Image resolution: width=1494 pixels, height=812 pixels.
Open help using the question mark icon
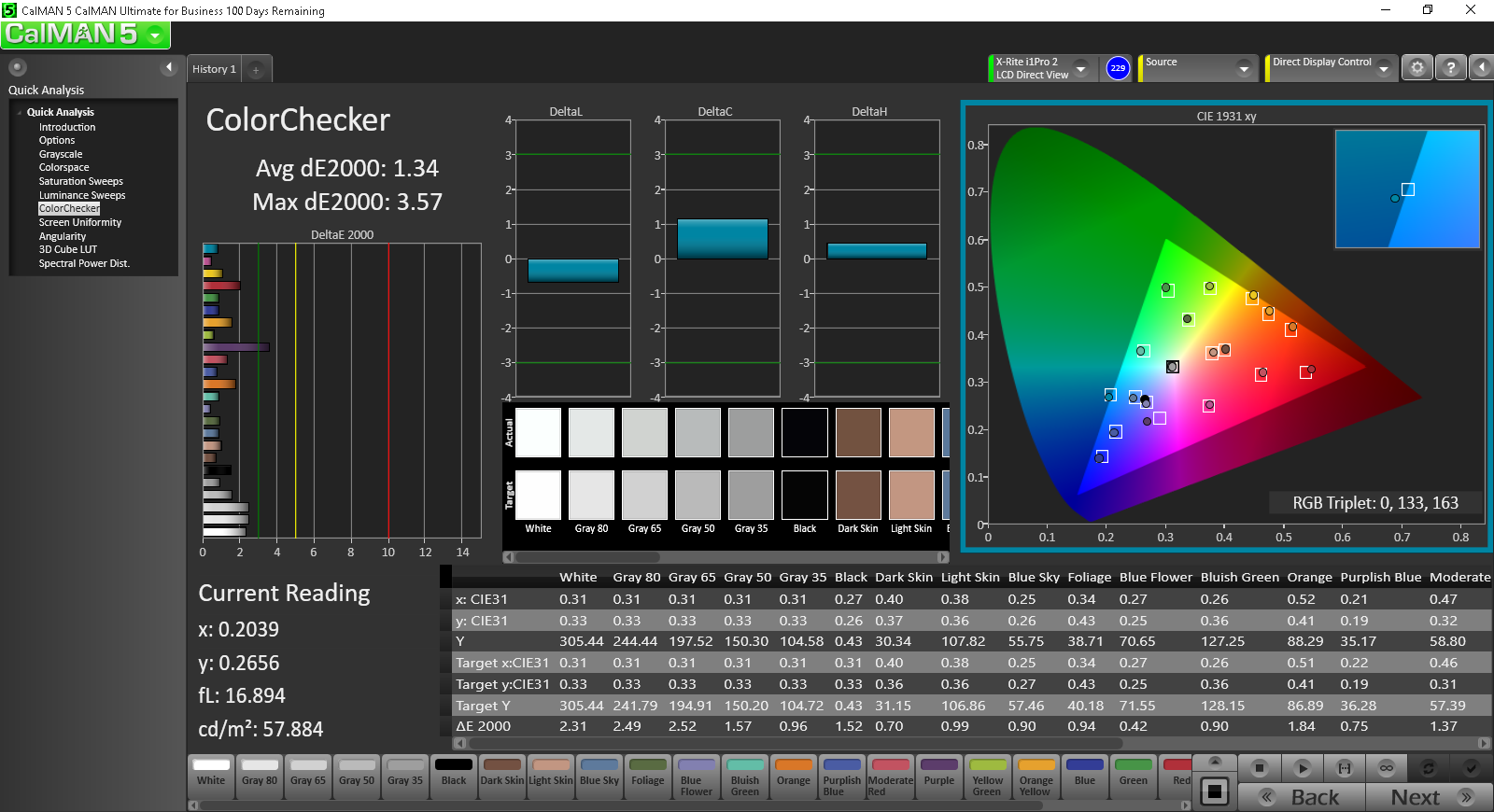[1450, 68]
